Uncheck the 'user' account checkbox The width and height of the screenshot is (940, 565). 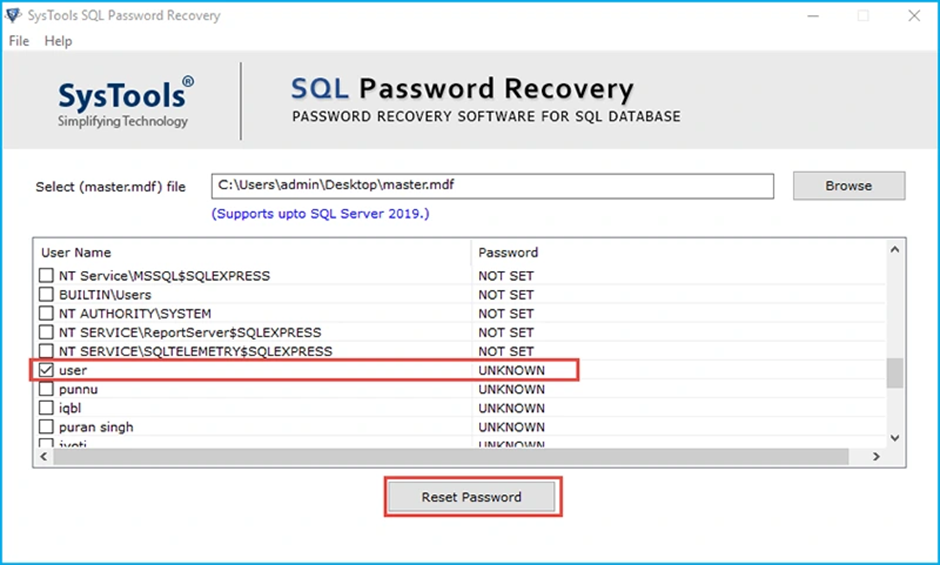pyautogui.click(x=46, y=371)
